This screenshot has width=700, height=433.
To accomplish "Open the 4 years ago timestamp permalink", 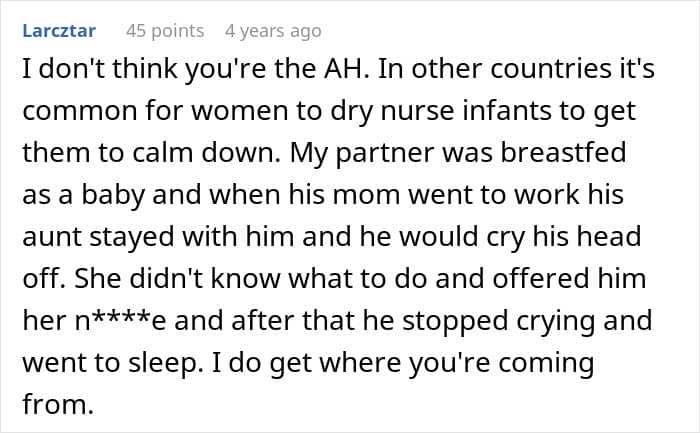I will [273, 31].
